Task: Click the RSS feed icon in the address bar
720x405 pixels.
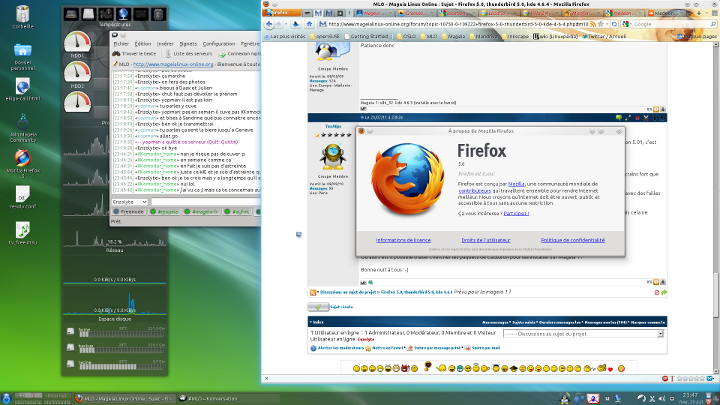Action: (593, 24)
